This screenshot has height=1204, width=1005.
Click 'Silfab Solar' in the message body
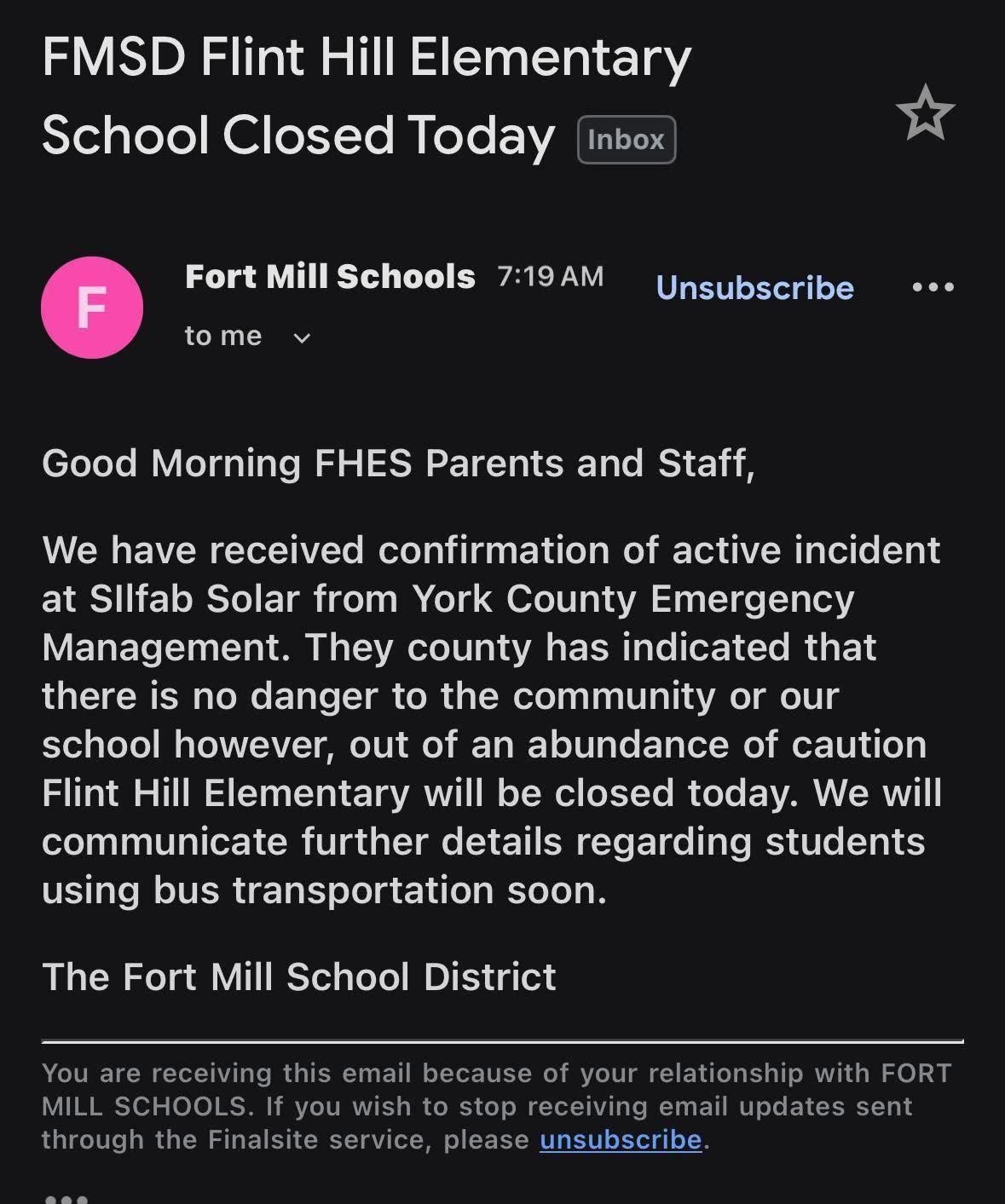click(x=194, y=599)
